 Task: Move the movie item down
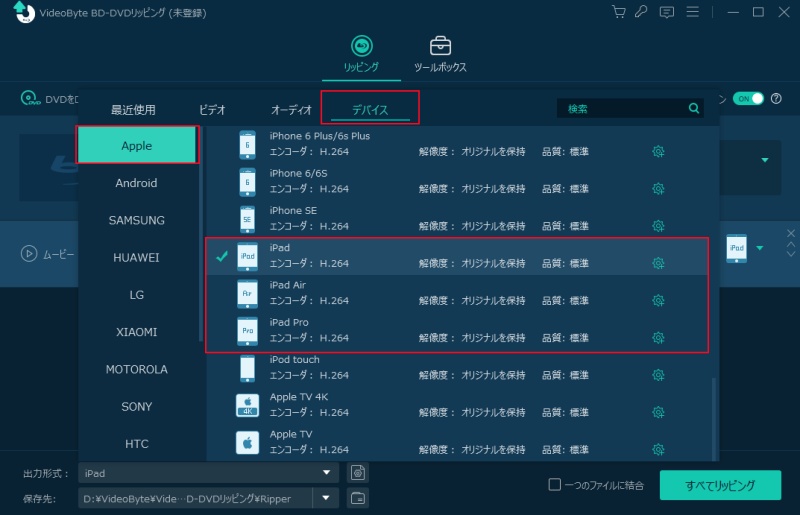791,254
